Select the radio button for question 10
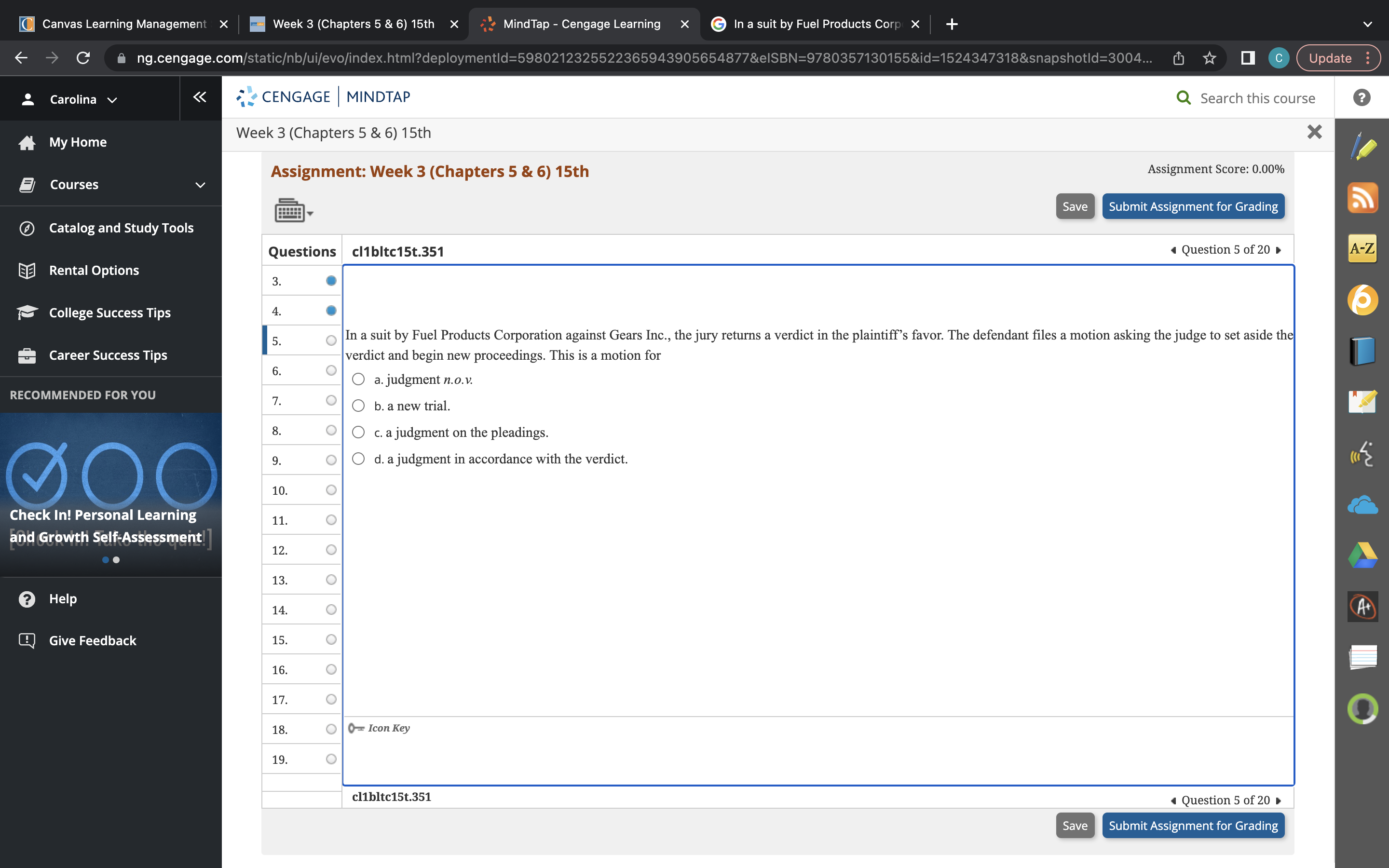1389x868 pixels. (331, 489)
